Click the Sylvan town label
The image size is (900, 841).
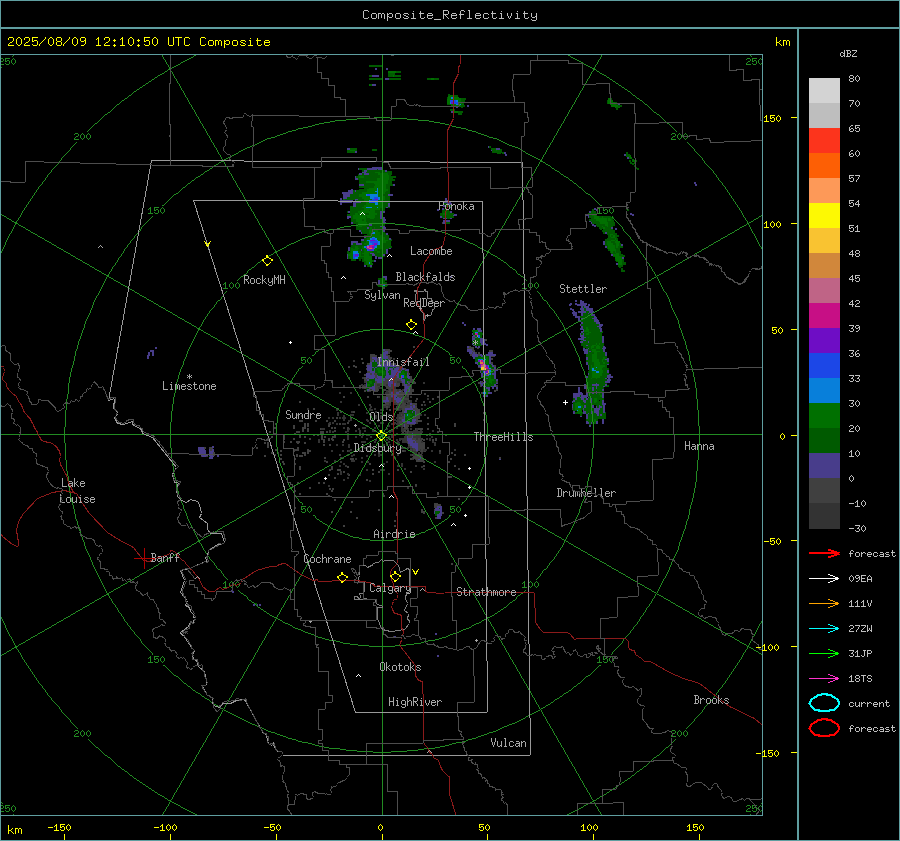tap(382, 295)
